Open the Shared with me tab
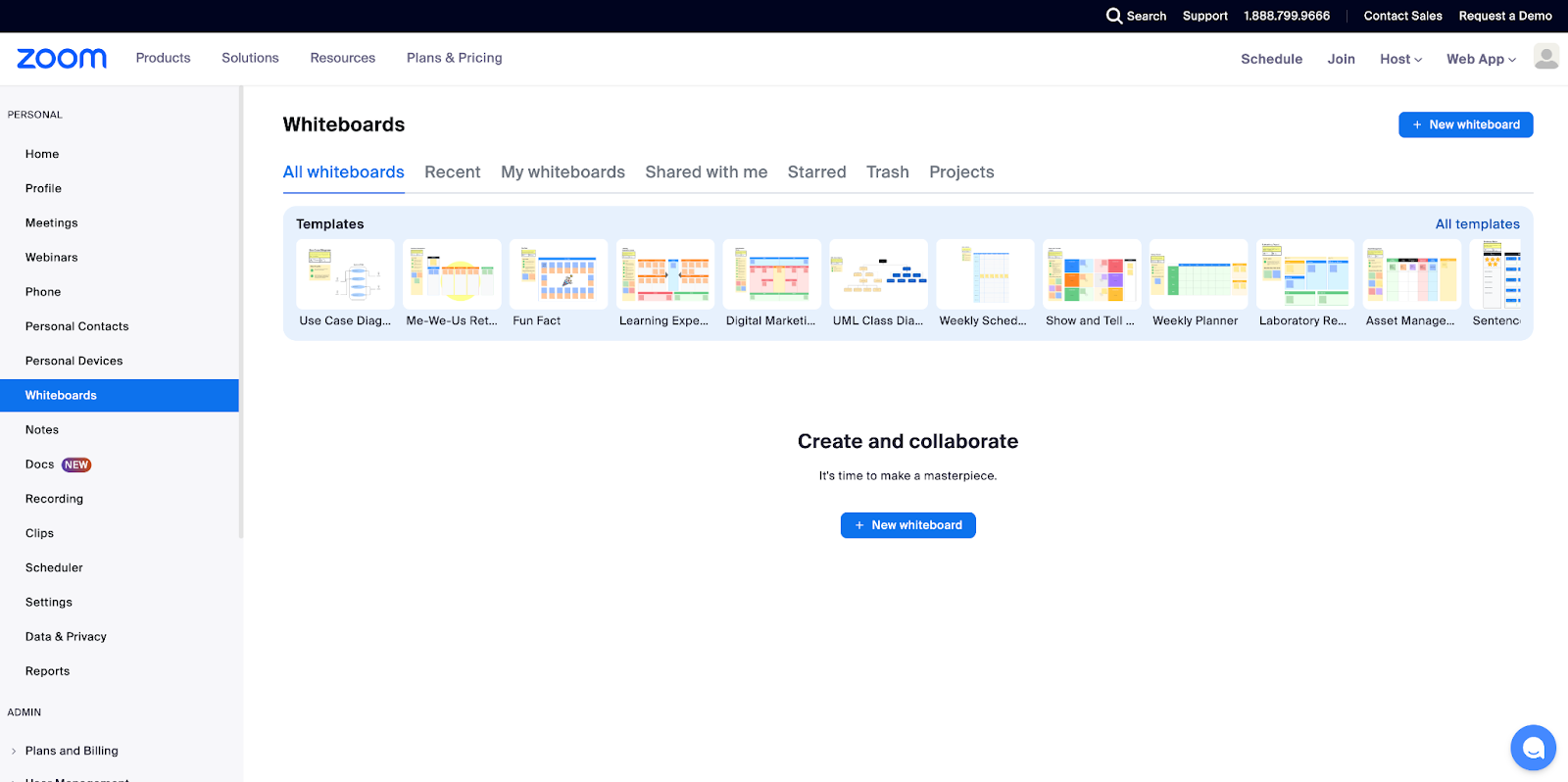 pyautogui.click(x=707, y=172)
